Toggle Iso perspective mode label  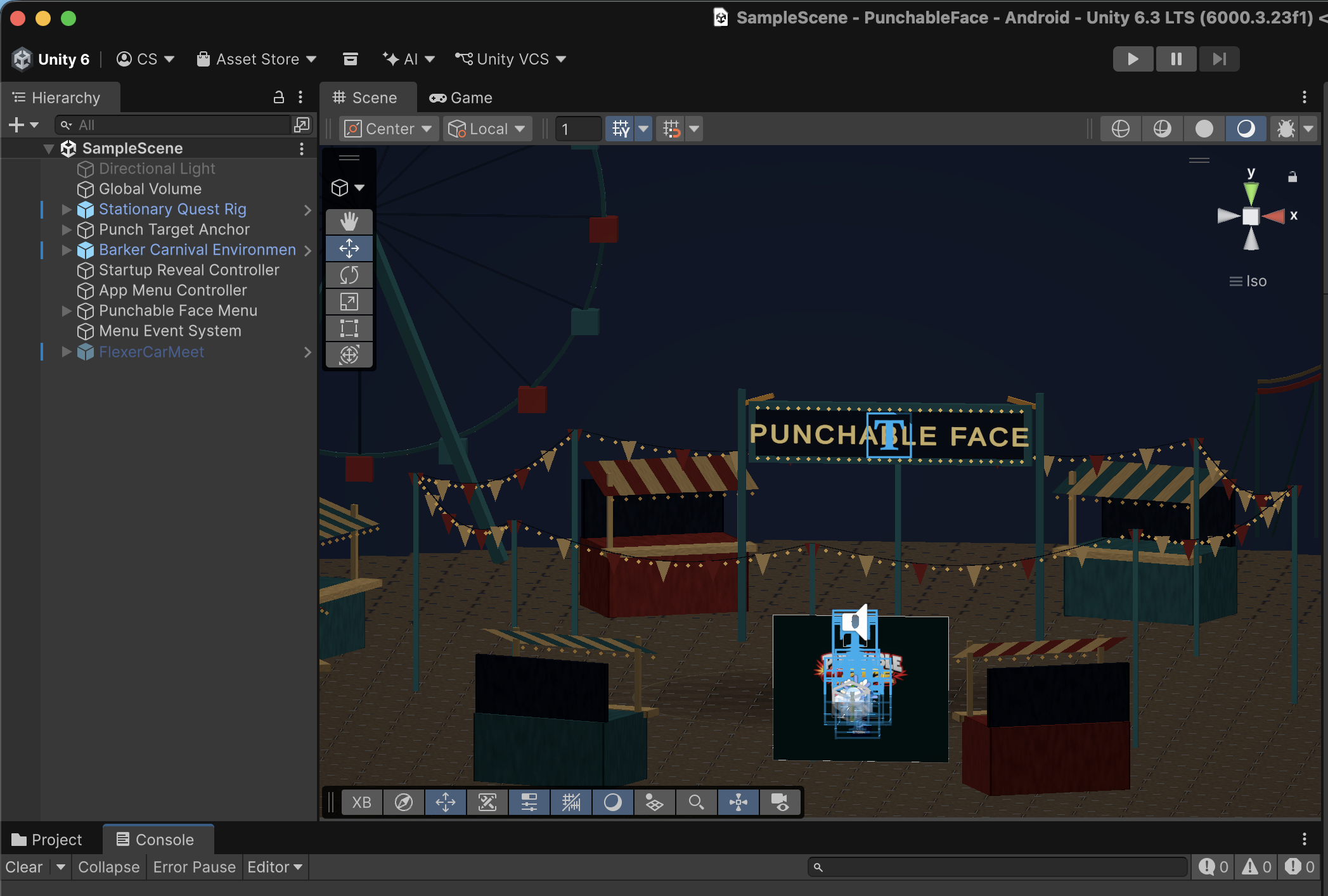pos(1248,281)
